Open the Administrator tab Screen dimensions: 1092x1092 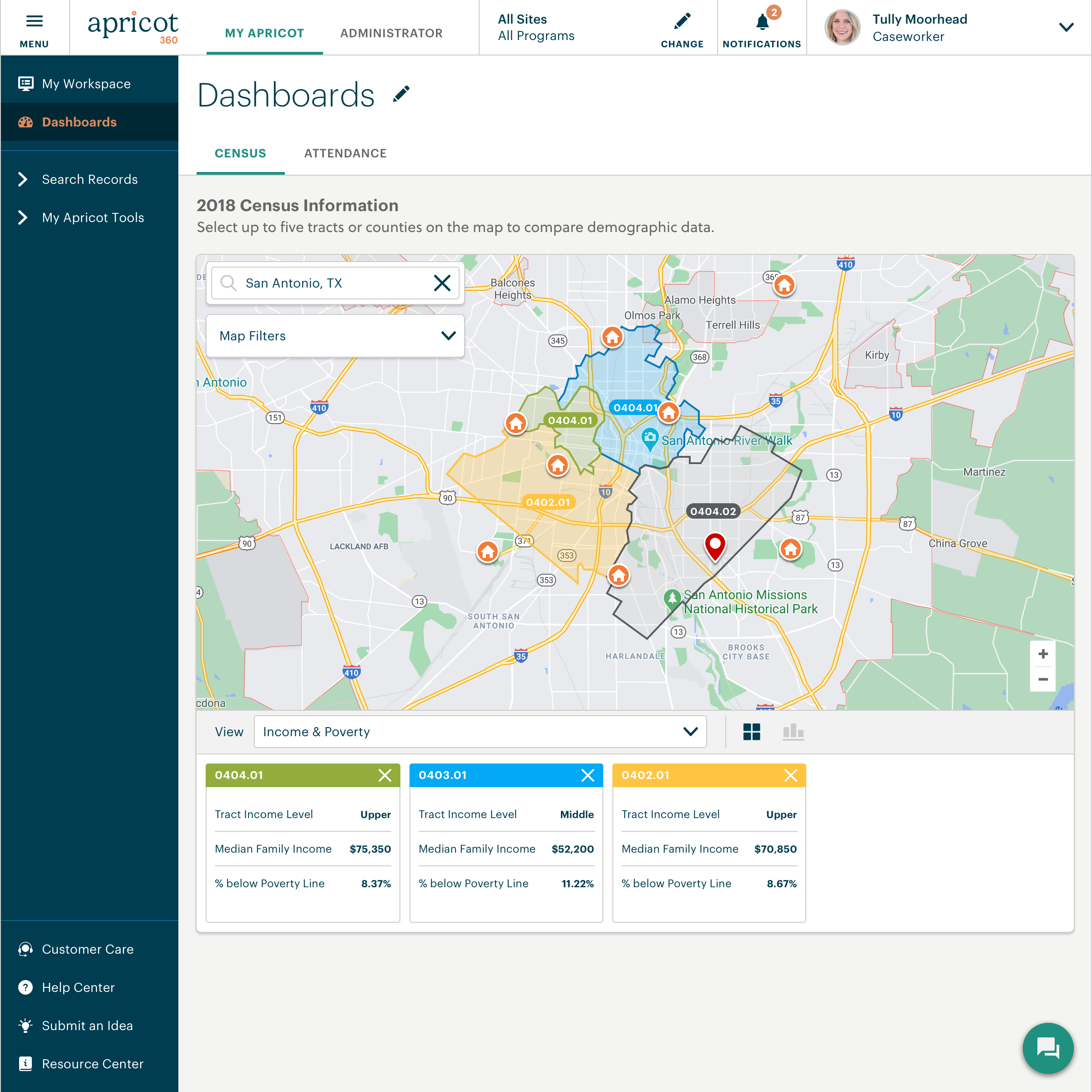click(391, 33)
